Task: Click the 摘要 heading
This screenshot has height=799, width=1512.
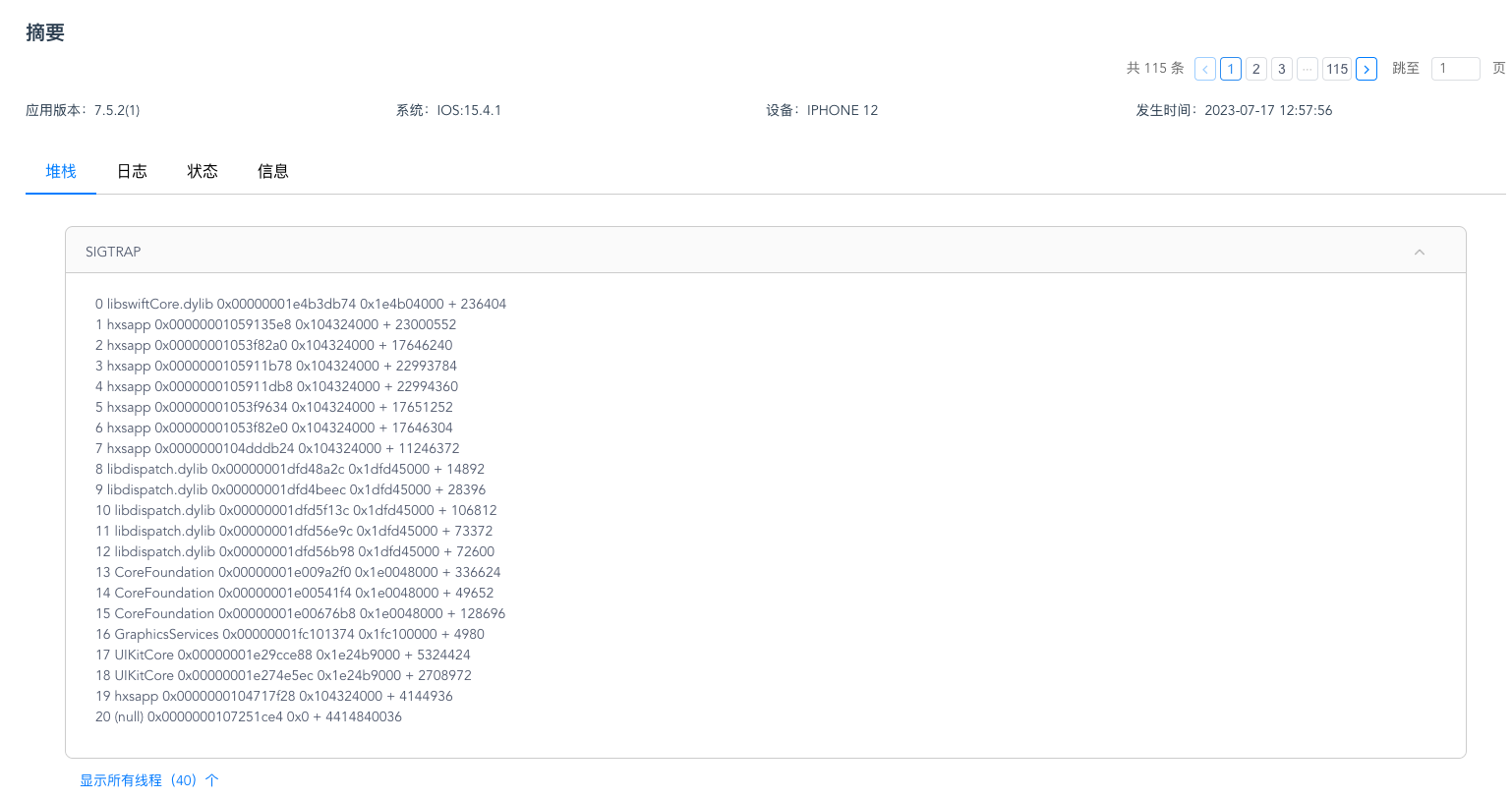Action: (x=45, y=32)
